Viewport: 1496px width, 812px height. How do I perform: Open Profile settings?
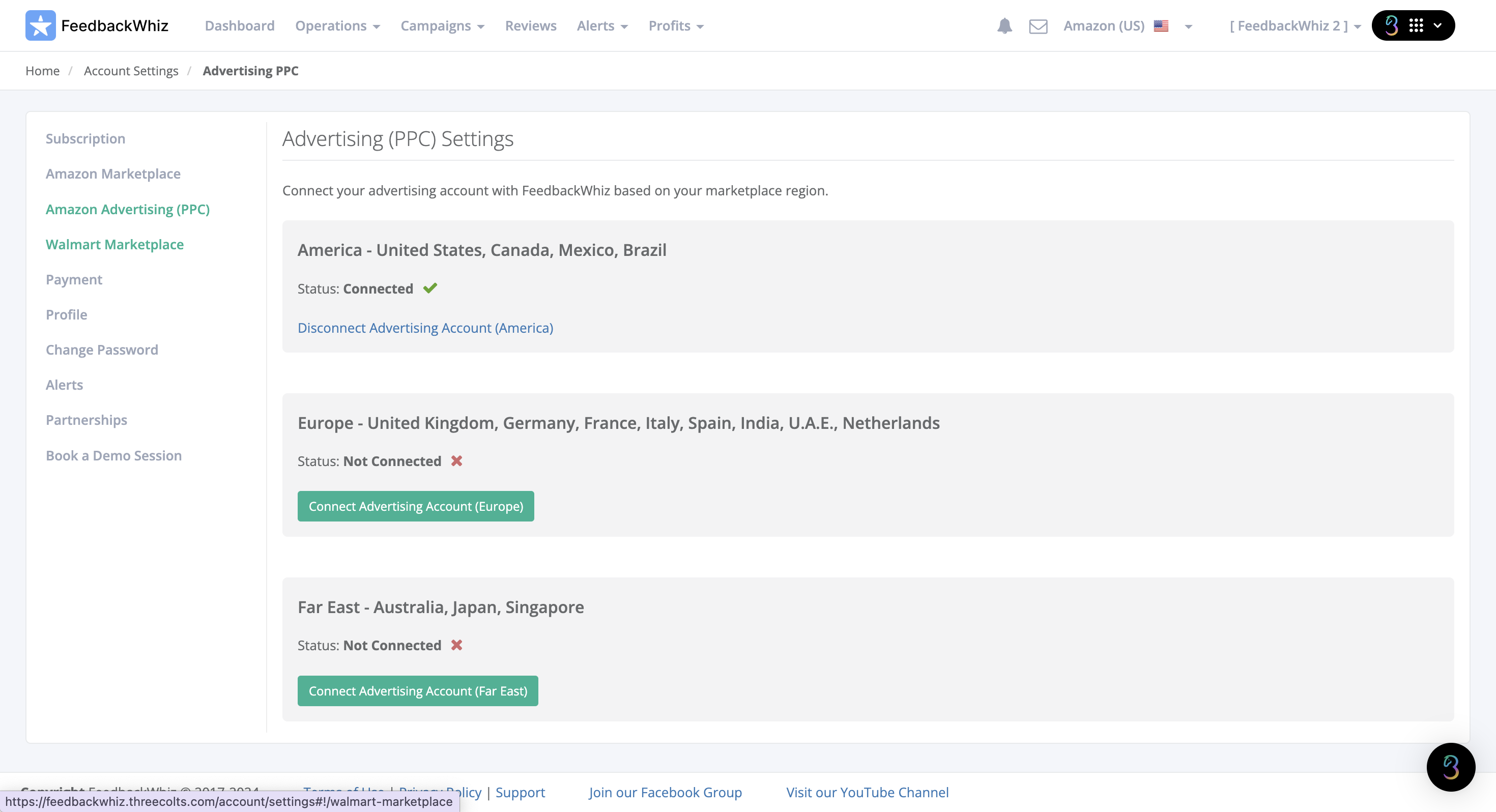point(66,314)
